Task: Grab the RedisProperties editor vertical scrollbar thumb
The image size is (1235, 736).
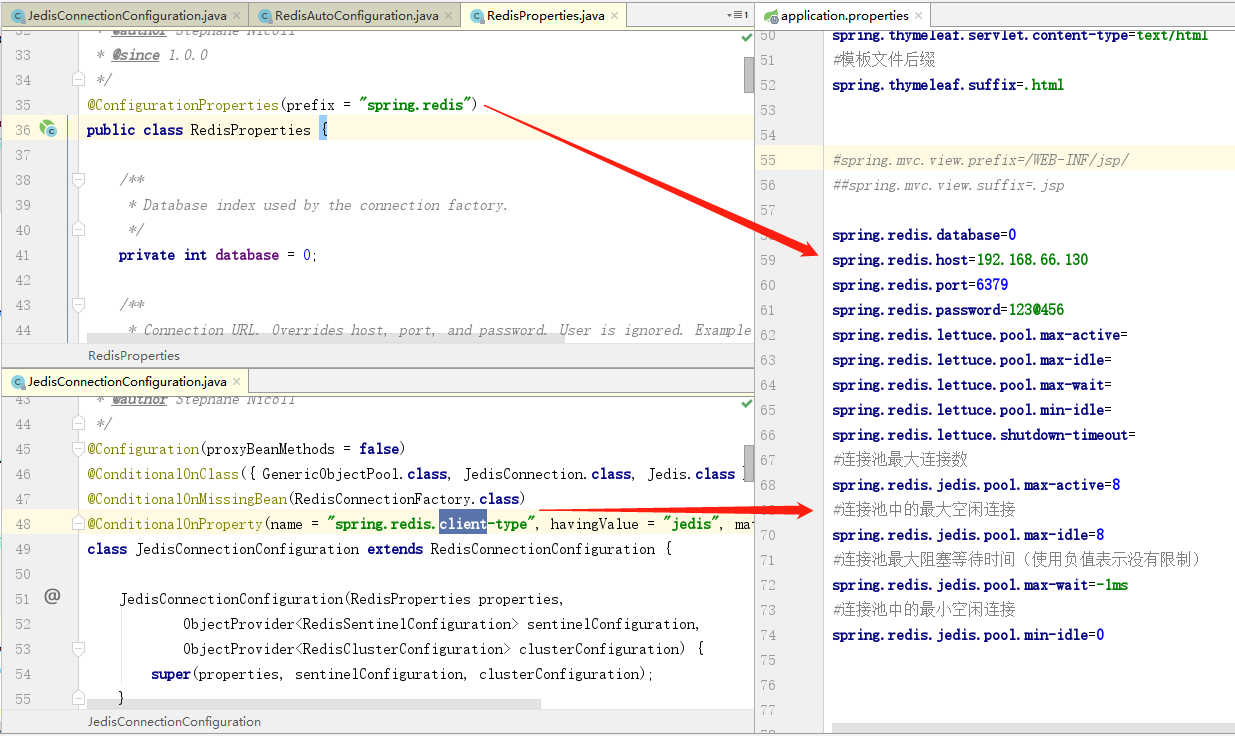Action: click(748, 74)
